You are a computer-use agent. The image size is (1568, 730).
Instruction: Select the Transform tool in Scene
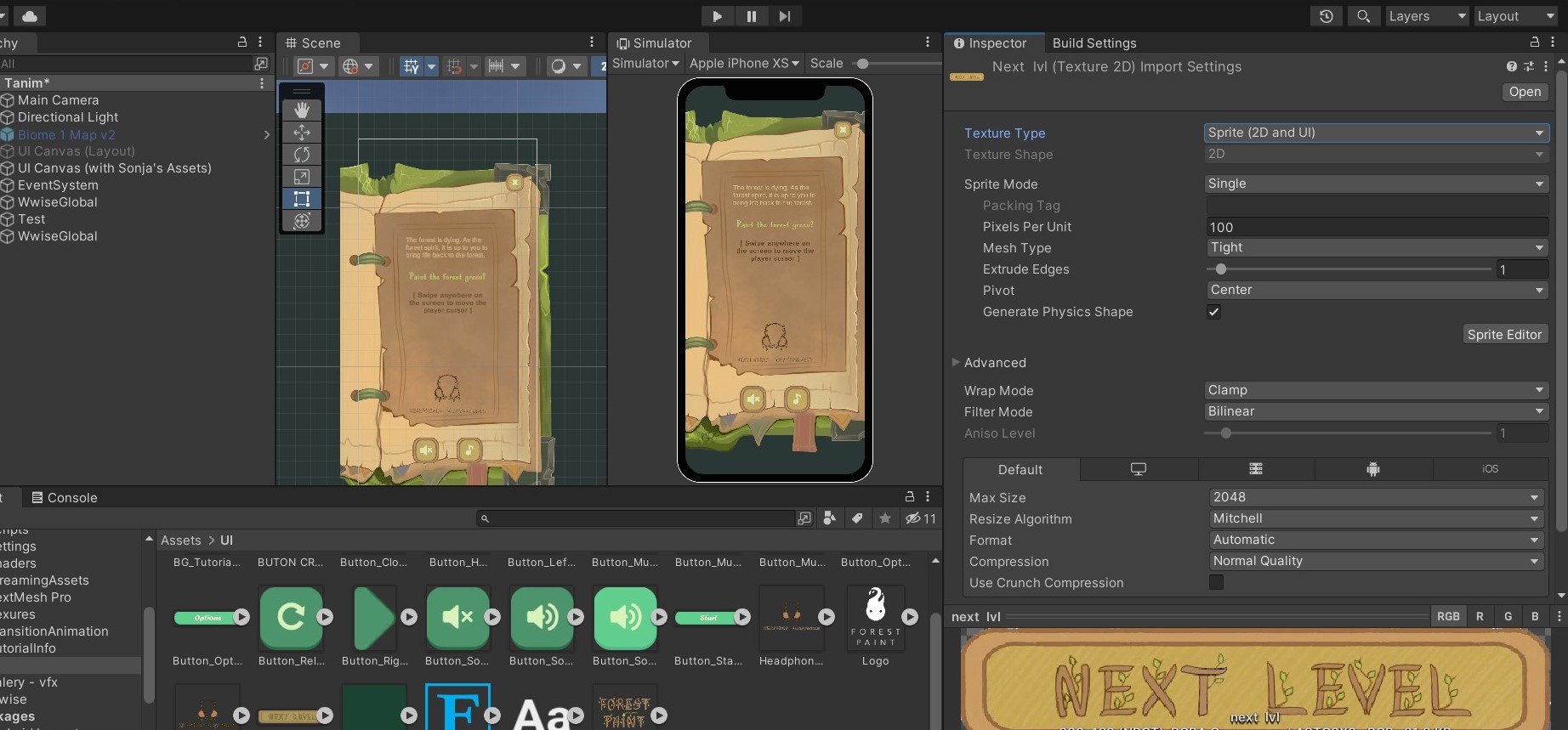tap(301, 220)
